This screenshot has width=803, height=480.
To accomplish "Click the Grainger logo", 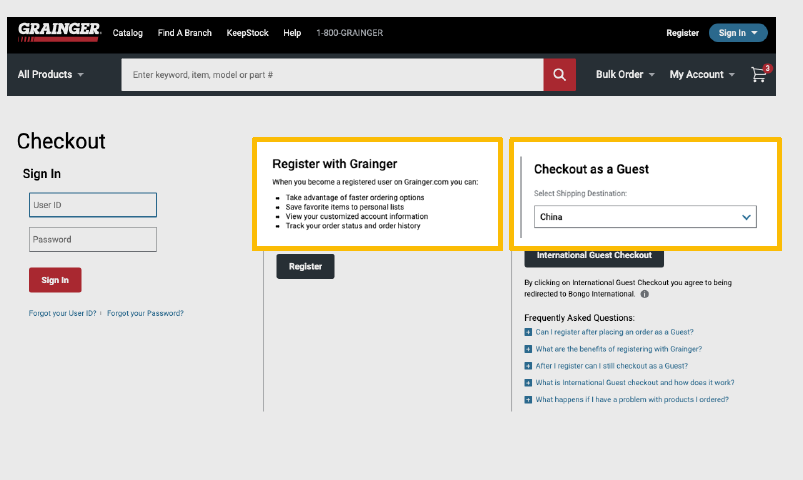I will (x=59, y=32).
